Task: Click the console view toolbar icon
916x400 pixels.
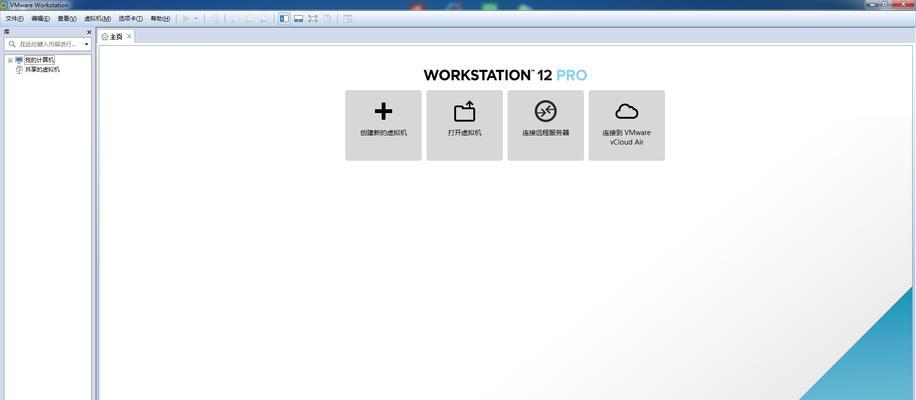Action: tap(348, 19)
